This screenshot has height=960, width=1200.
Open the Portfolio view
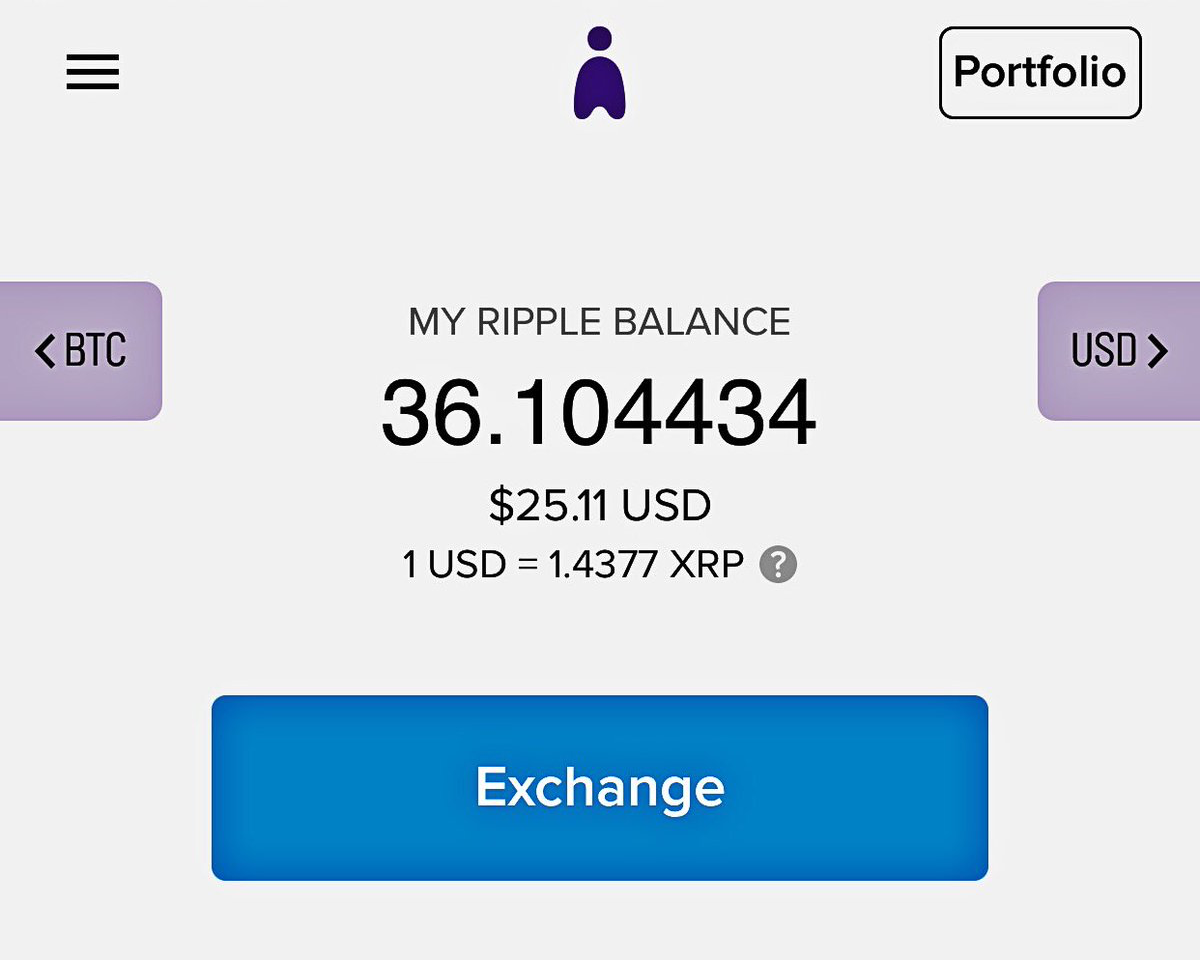pyautogui.click(x=1040, y=72)
